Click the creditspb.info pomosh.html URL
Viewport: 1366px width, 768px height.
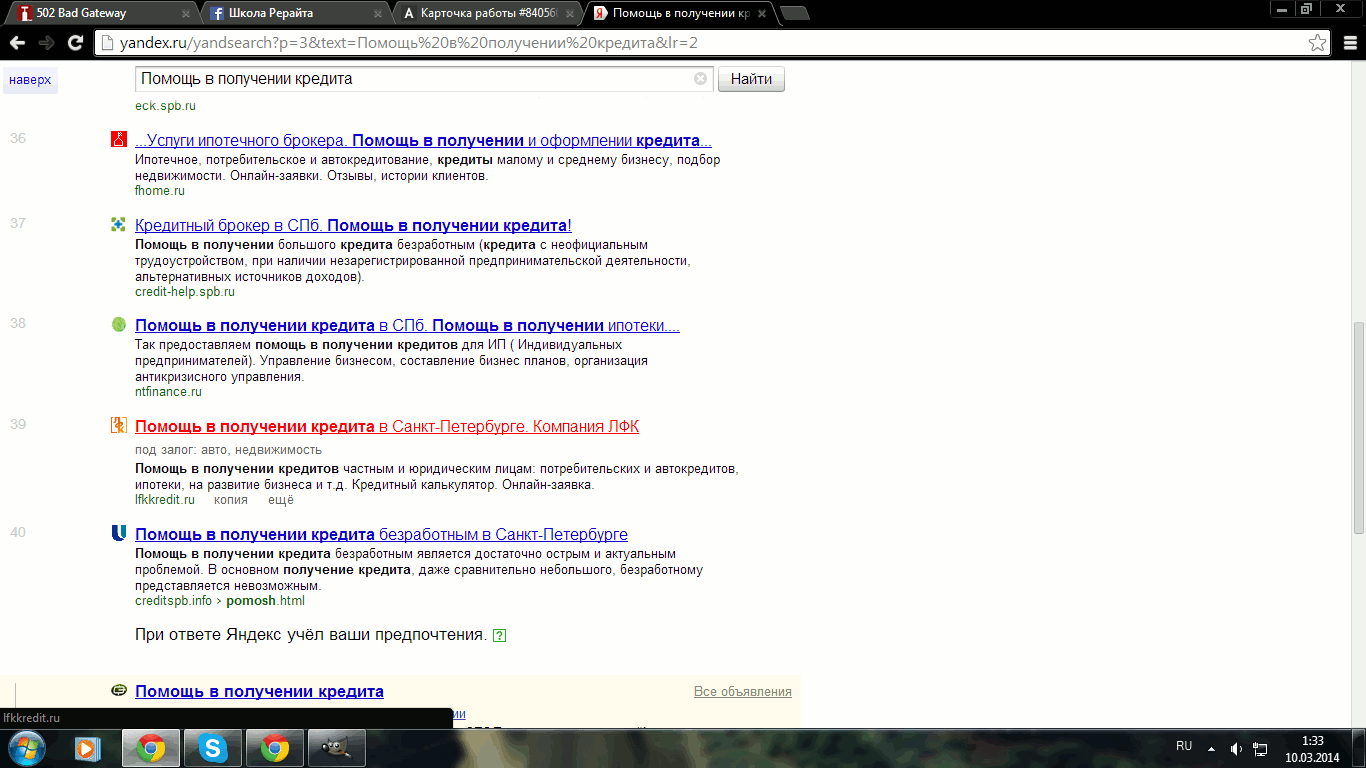(x=220, y=601)
